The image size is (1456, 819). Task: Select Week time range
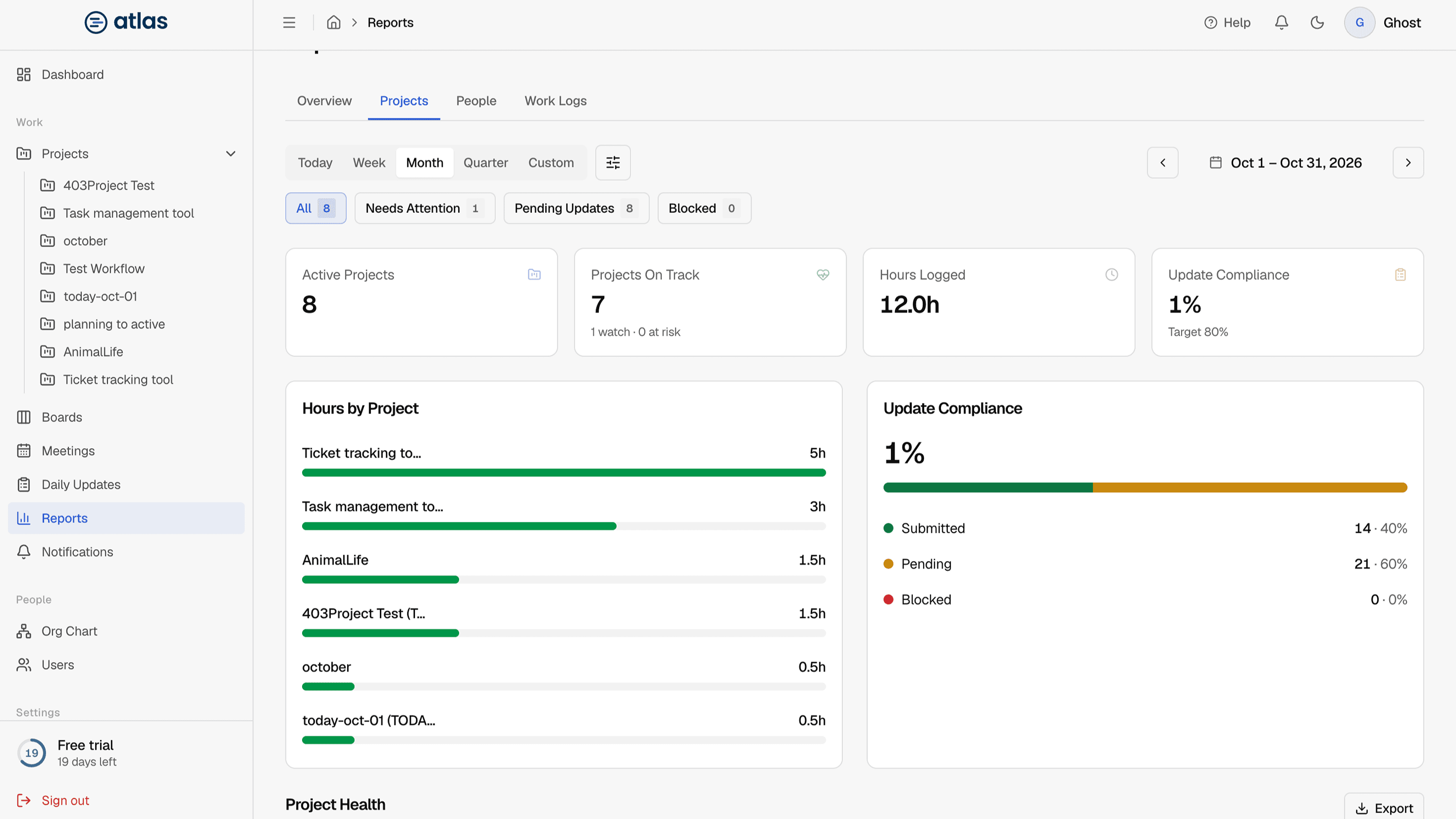[369, 163]
